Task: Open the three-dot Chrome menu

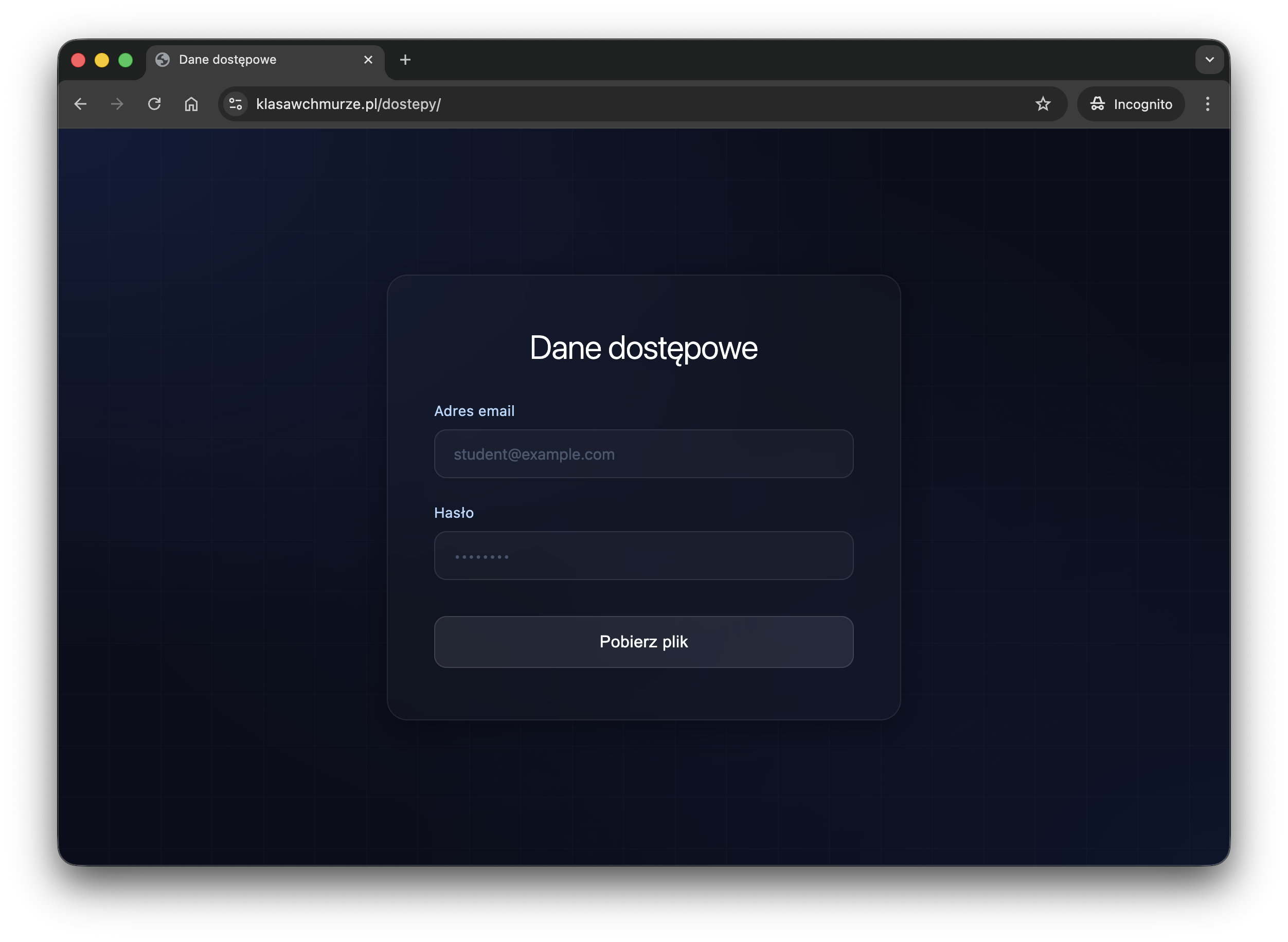Action: [1207, 104]
